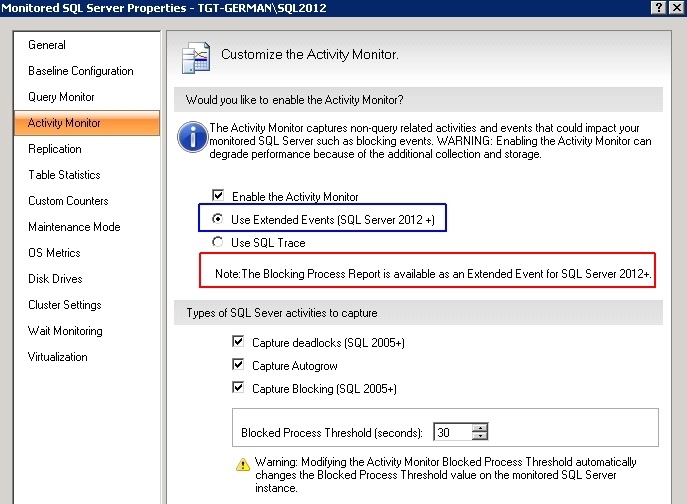Increase Blocked Process Threshold with up arrow

tap(480, 428)
